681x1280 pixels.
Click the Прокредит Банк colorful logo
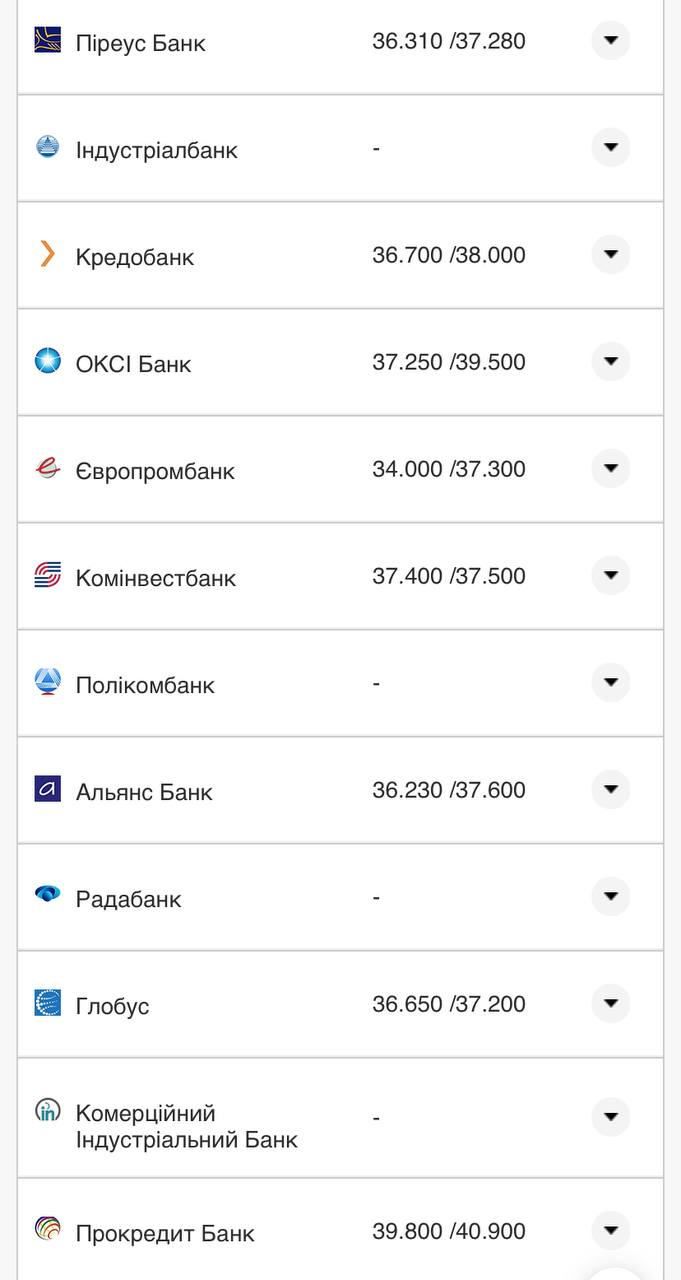pyautogui.click(x=48, y=1230)
